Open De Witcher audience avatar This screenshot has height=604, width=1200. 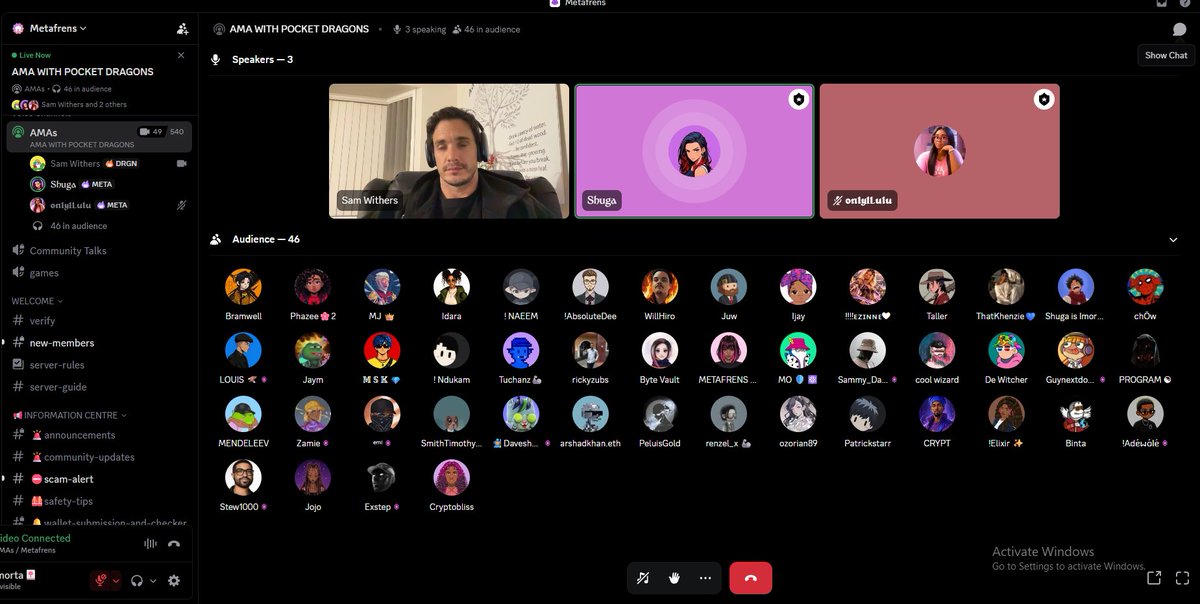[x=1006, y=350]
